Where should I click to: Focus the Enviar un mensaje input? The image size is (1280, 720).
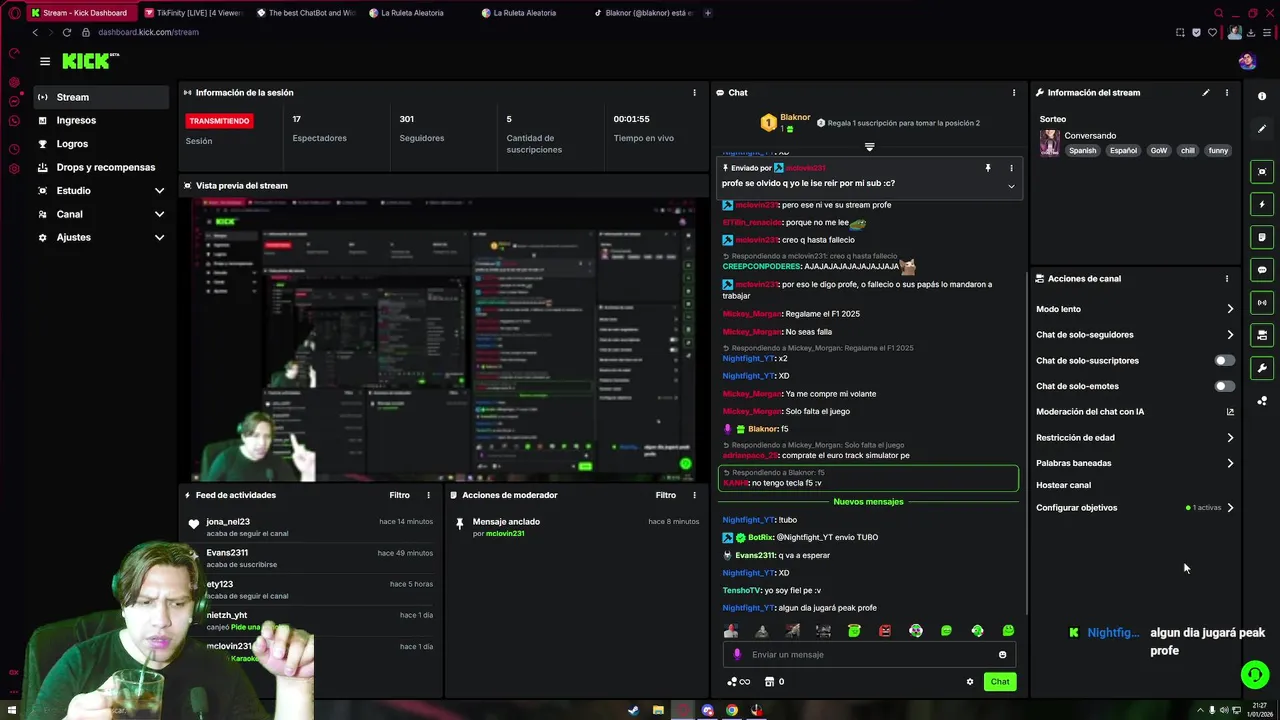click(x=868, y=655)
